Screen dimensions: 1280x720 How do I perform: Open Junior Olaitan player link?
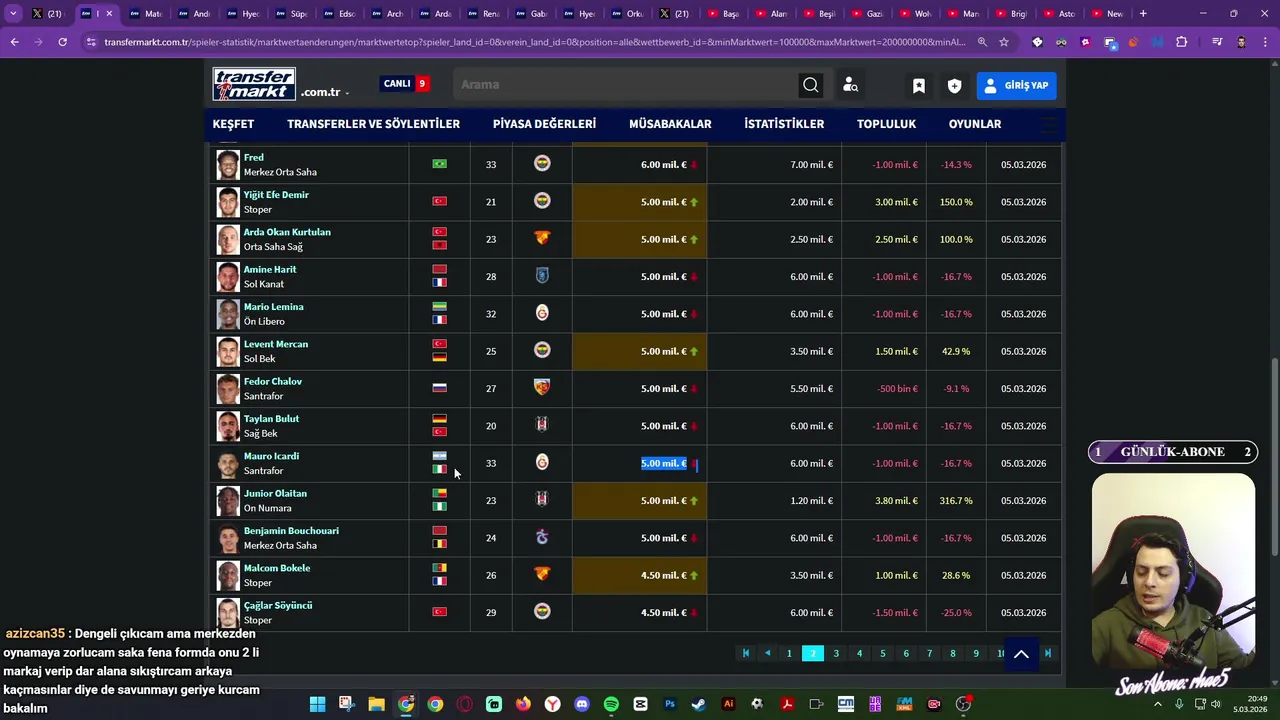[275, 493]
